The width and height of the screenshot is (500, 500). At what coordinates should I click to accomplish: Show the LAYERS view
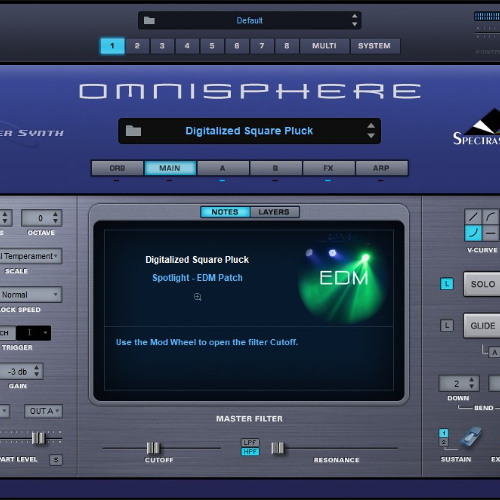click(x=274, y=212)
